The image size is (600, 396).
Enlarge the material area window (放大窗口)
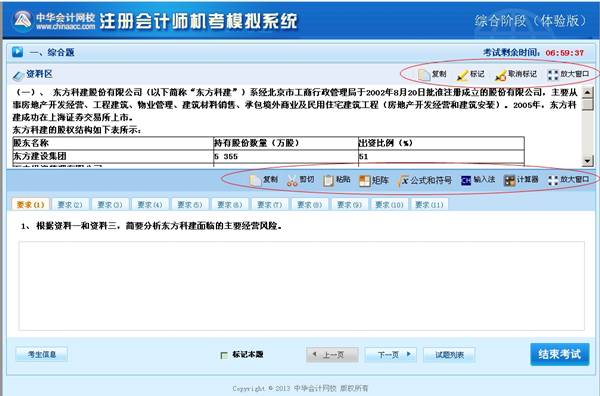tap(553, 75)
